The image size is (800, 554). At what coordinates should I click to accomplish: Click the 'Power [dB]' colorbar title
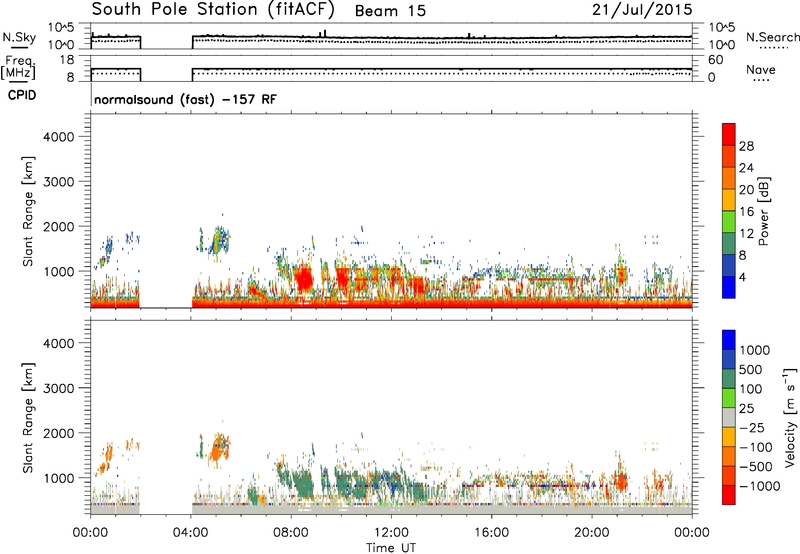pyautogui.click(x=763, y=211)
